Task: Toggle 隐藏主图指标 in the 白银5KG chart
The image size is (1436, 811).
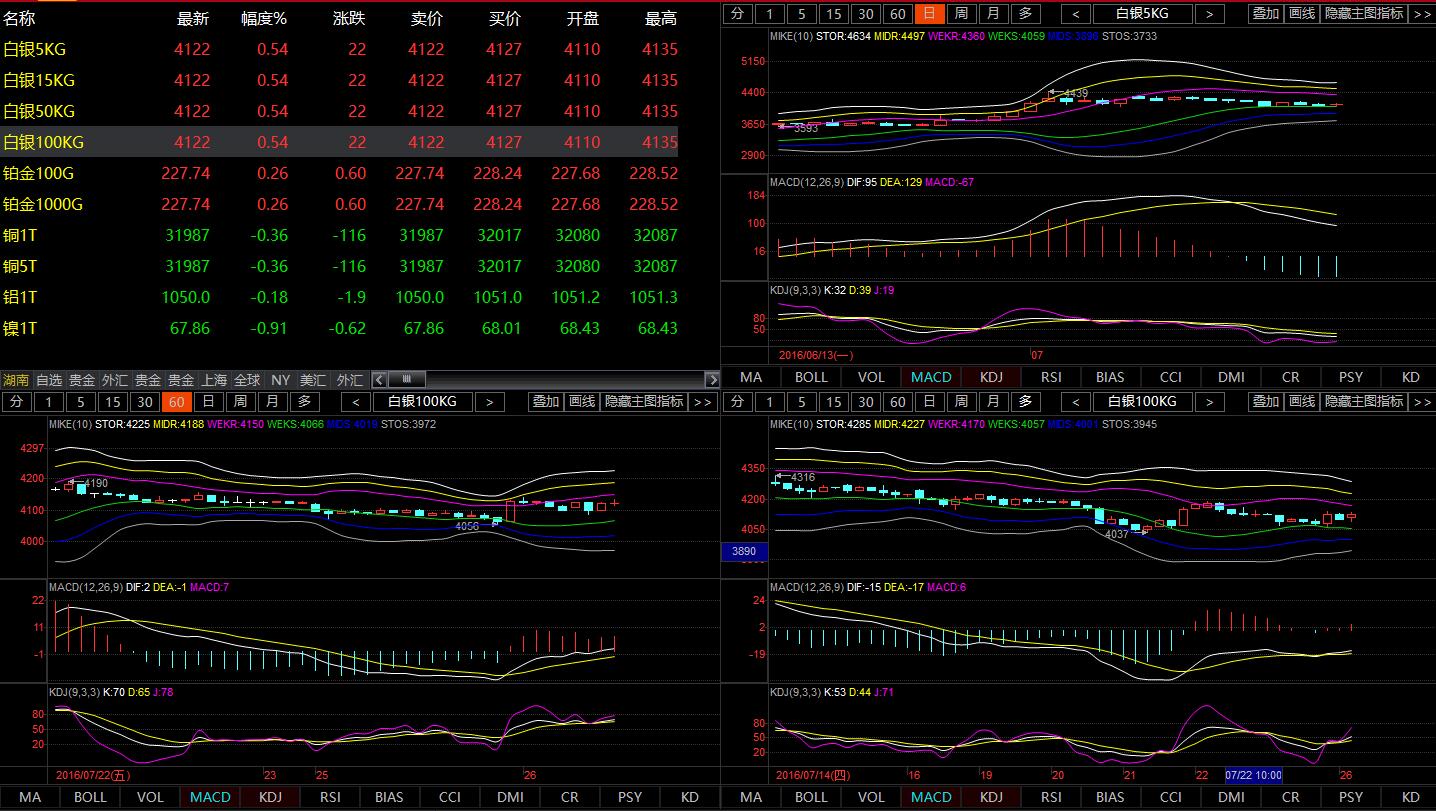Action: point(1363,13)
